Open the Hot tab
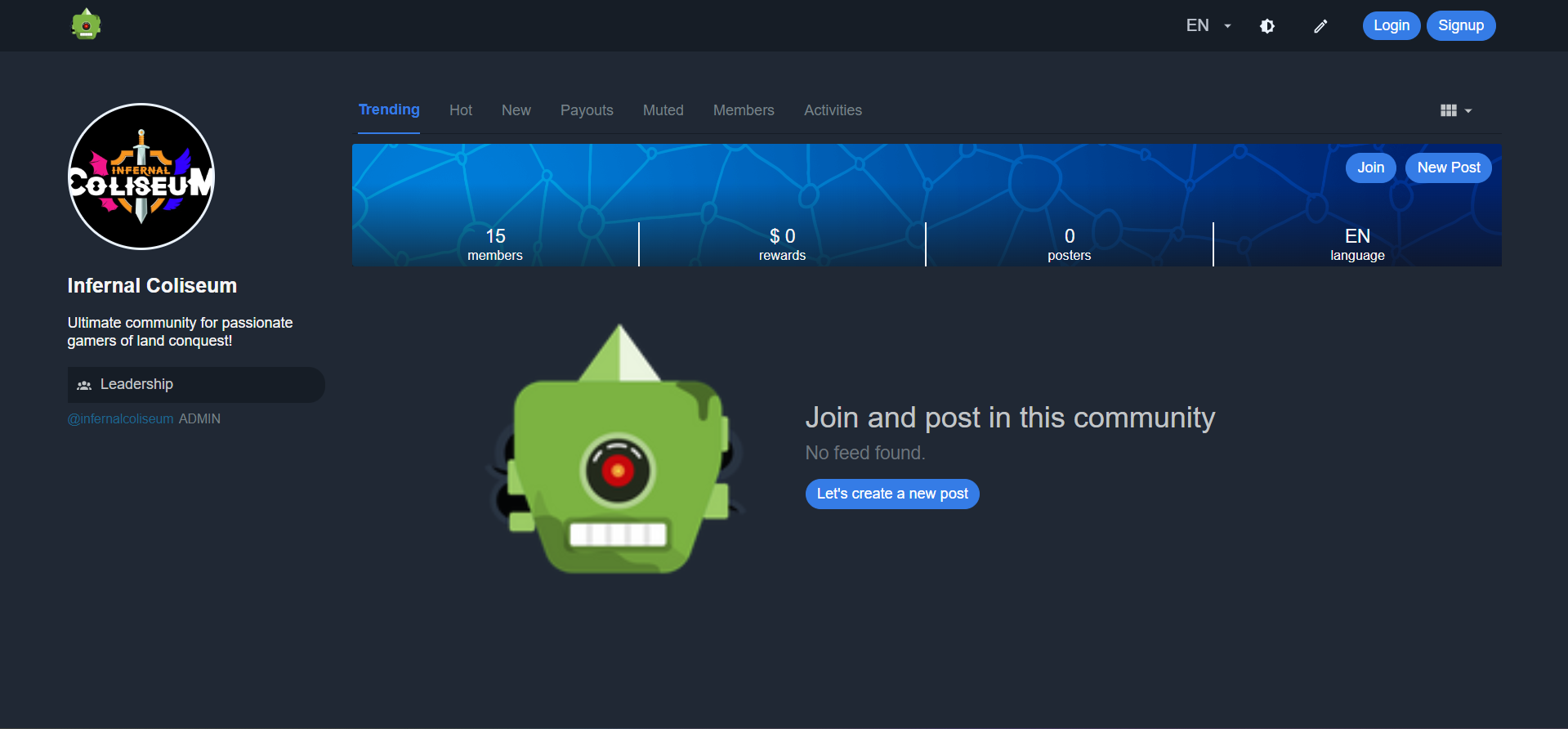Image resolution: width=1568 pixels, height=729 pixels. [x=461, y=110]
